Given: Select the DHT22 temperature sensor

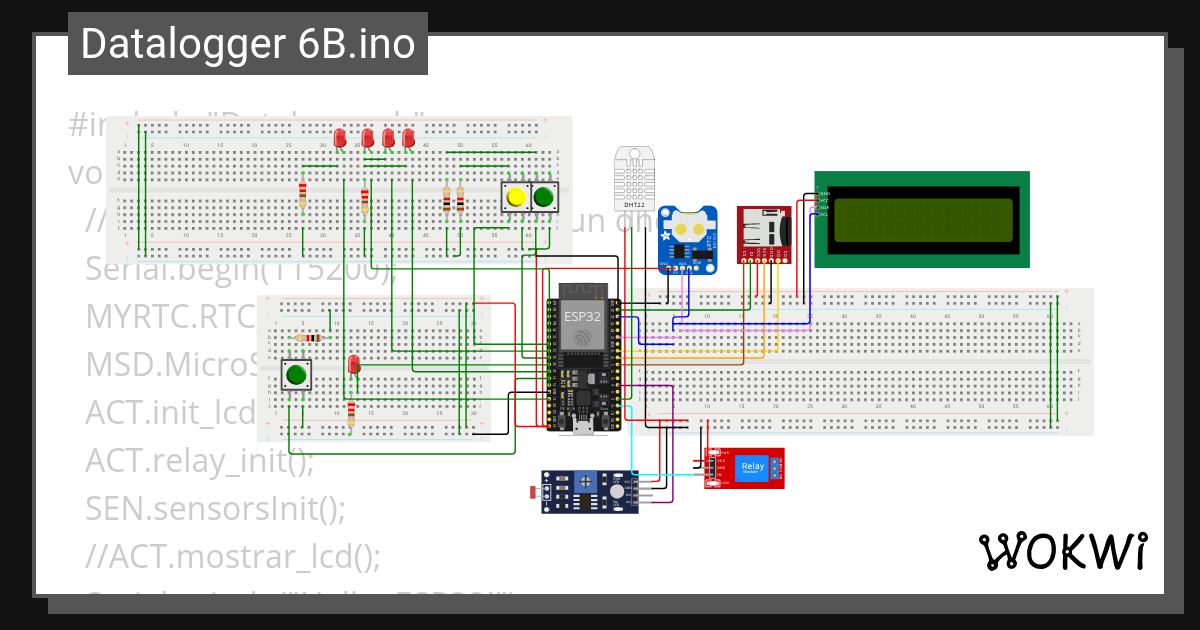Looking at the screenshot, I should point(633,180).
